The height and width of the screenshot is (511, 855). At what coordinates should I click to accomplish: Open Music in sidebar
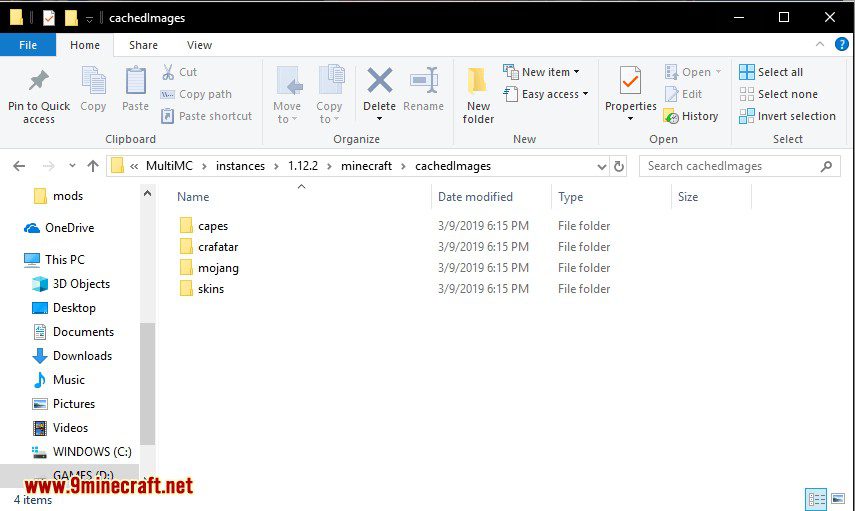tap(58, 380)
